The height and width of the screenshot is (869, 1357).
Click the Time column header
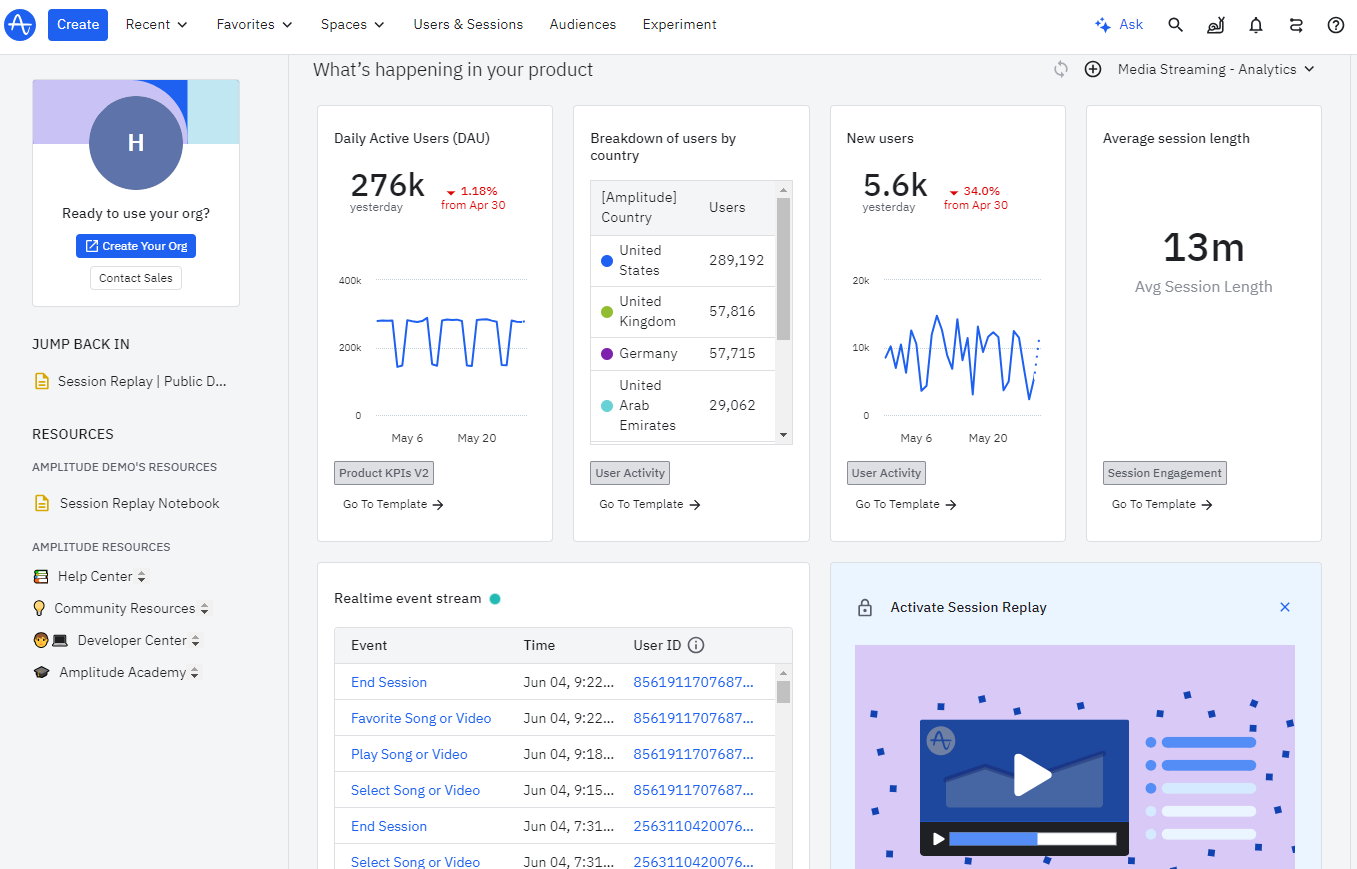point(539,645)
